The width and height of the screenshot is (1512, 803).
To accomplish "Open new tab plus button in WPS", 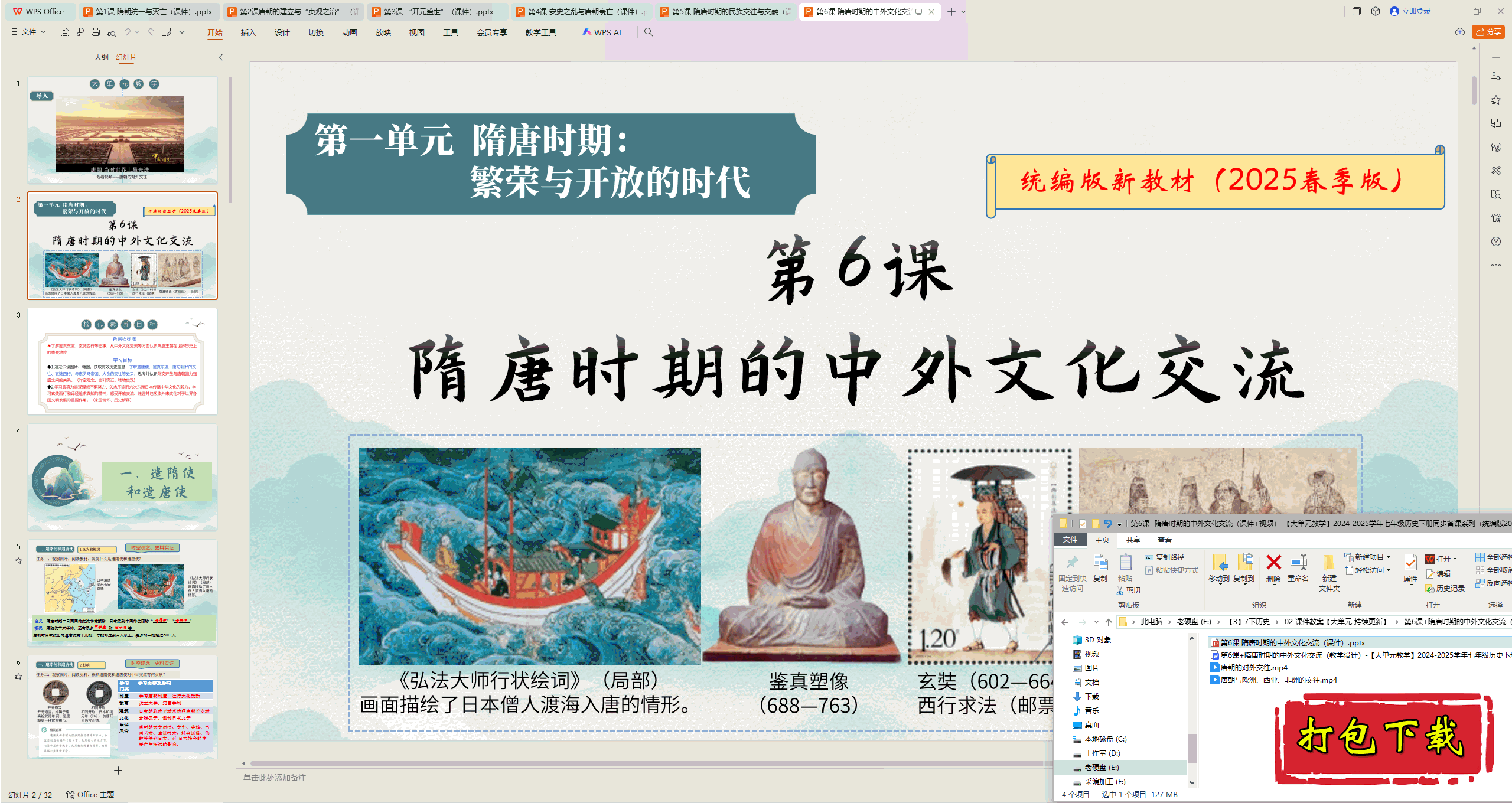I will (x=951, y=12).
